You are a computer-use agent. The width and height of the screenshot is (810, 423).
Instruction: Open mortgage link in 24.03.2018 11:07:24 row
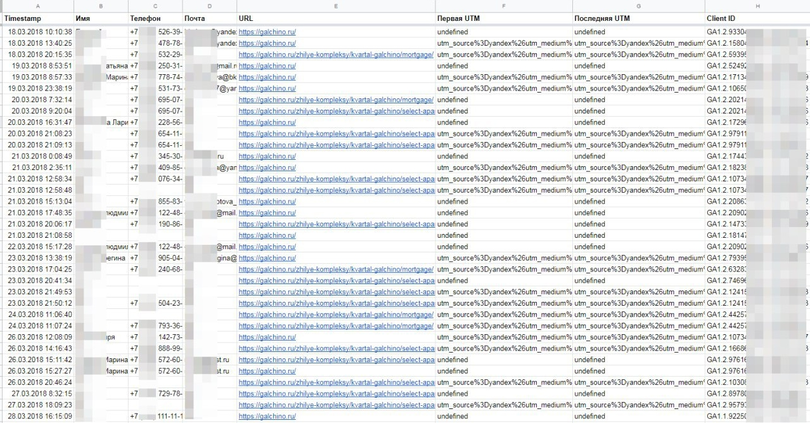tap(336, 326)
